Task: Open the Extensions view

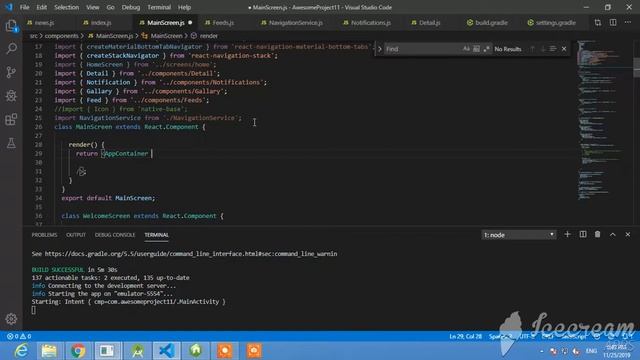Action: click(11, 119)
